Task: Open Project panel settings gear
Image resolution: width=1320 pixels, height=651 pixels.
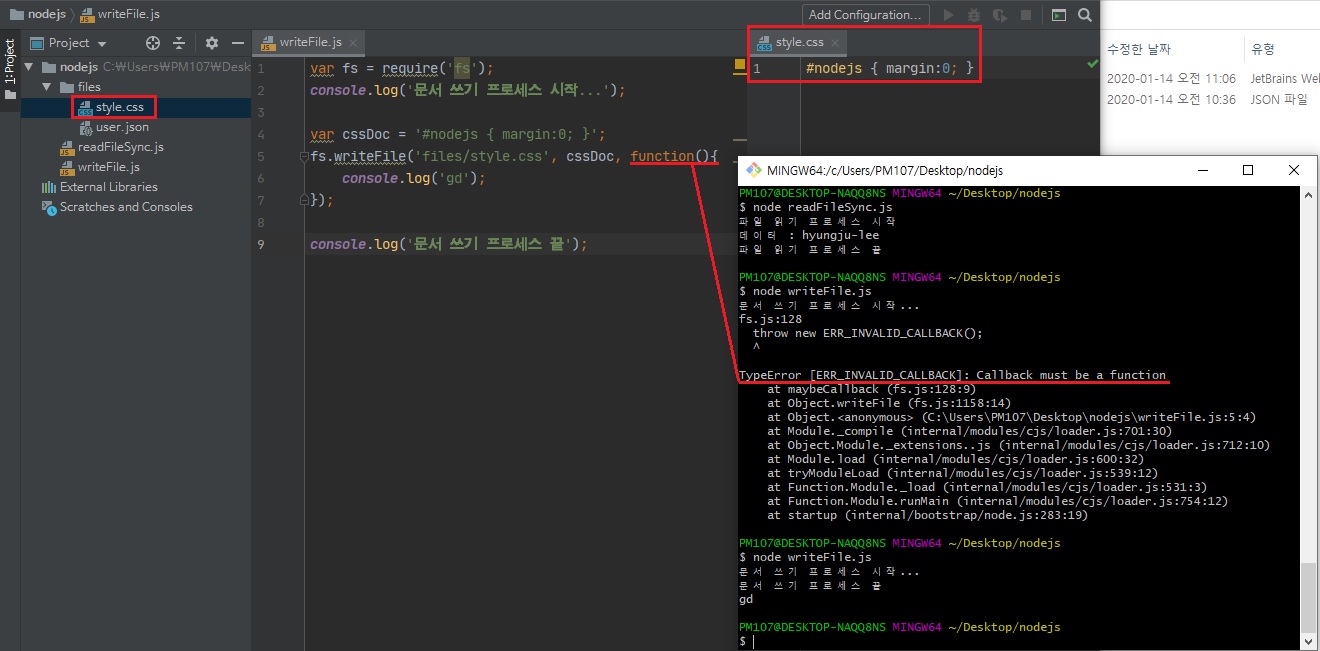Action: pos(211,43)
